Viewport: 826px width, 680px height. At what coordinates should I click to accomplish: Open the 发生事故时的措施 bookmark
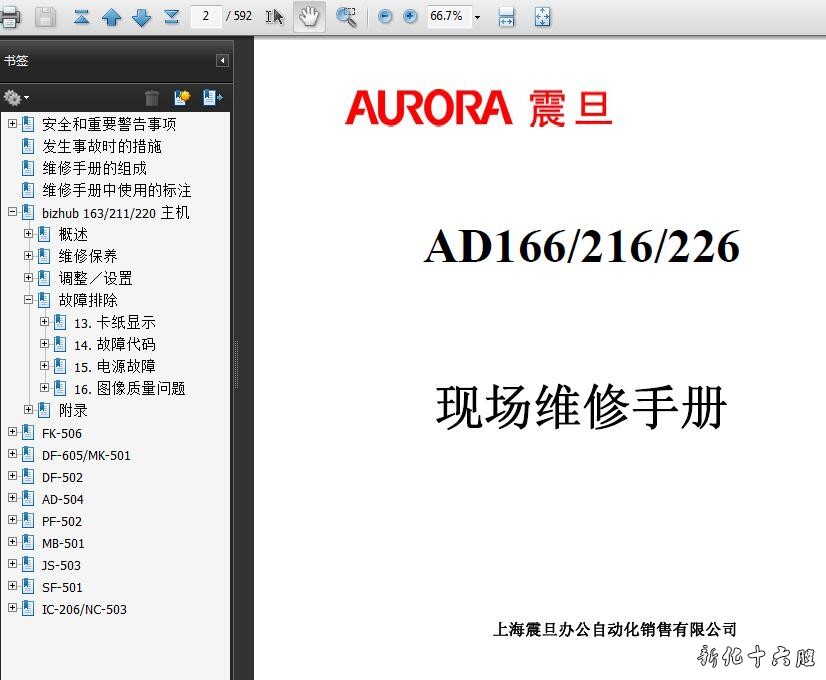coord(101,146)
